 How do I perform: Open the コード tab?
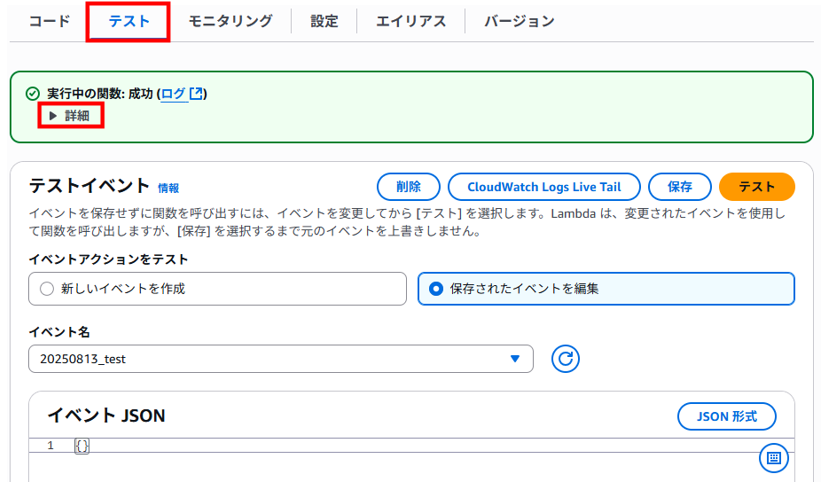(x=49, y=21)
